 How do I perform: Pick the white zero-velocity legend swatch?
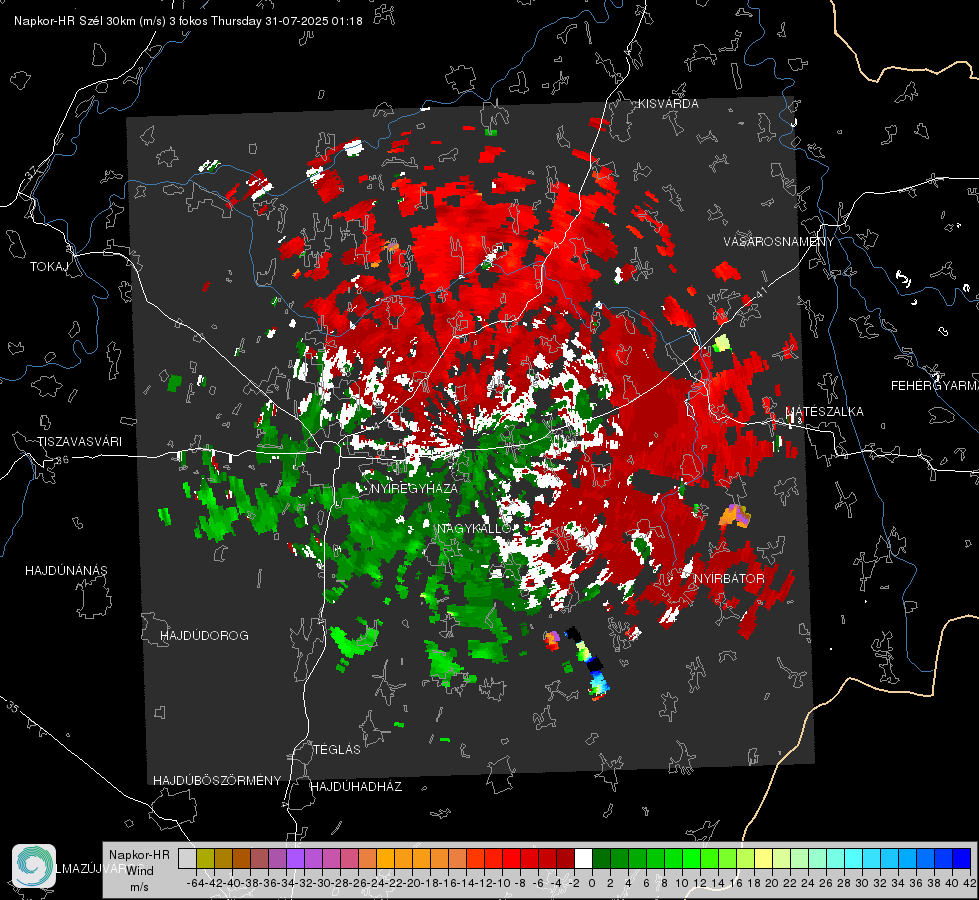point(583,859)
